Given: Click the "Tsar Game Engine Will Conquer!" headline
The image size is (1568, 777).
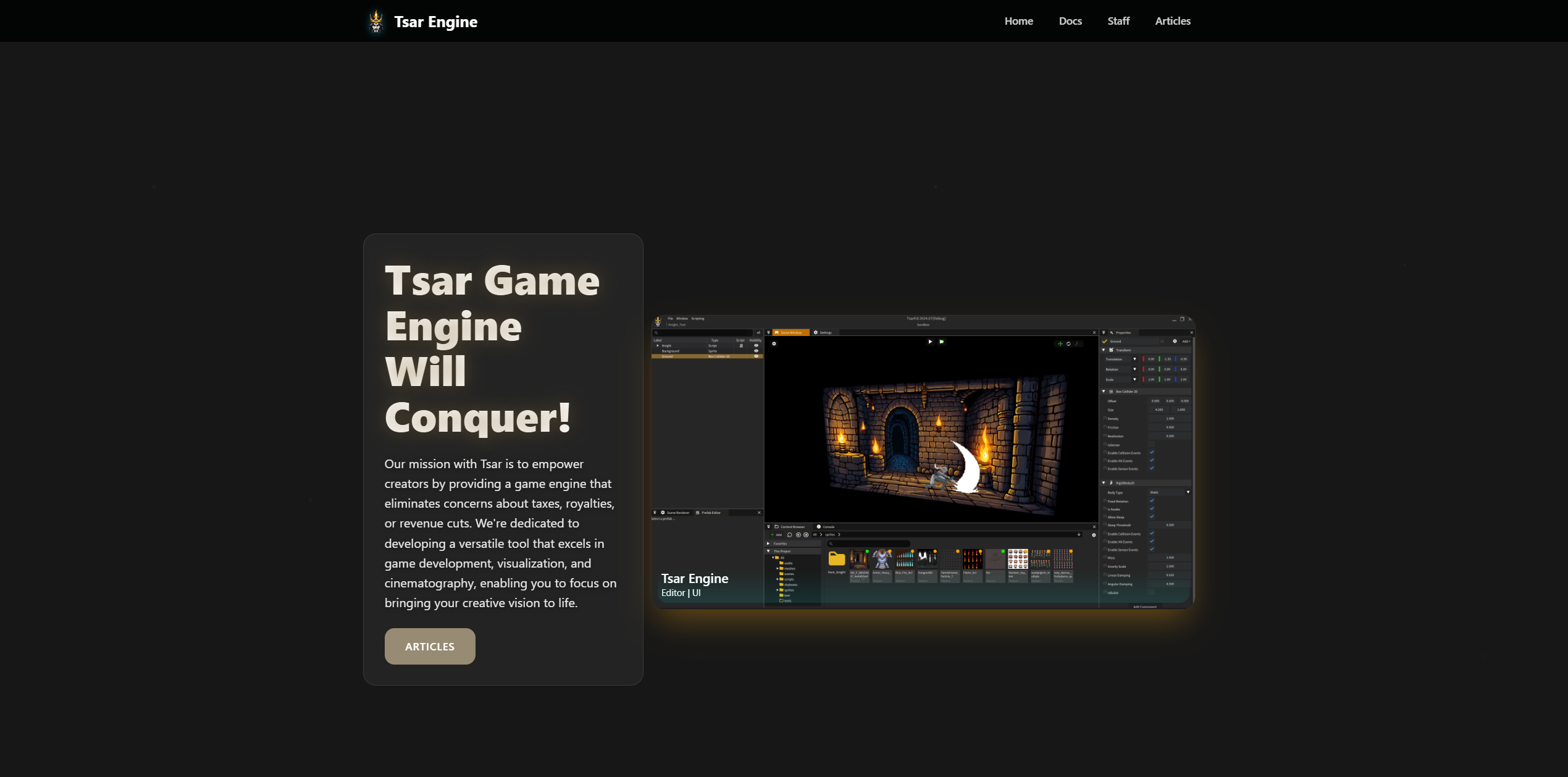Looking at the screenshot, I should (x=492, y=349).
